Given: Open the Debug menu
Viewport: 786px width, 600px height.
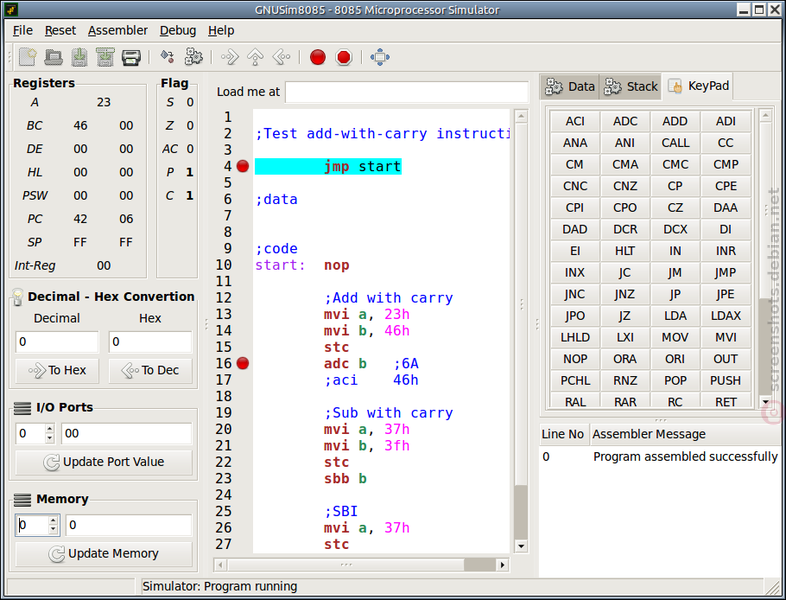Looking at the screenshot, I should 178,31.
